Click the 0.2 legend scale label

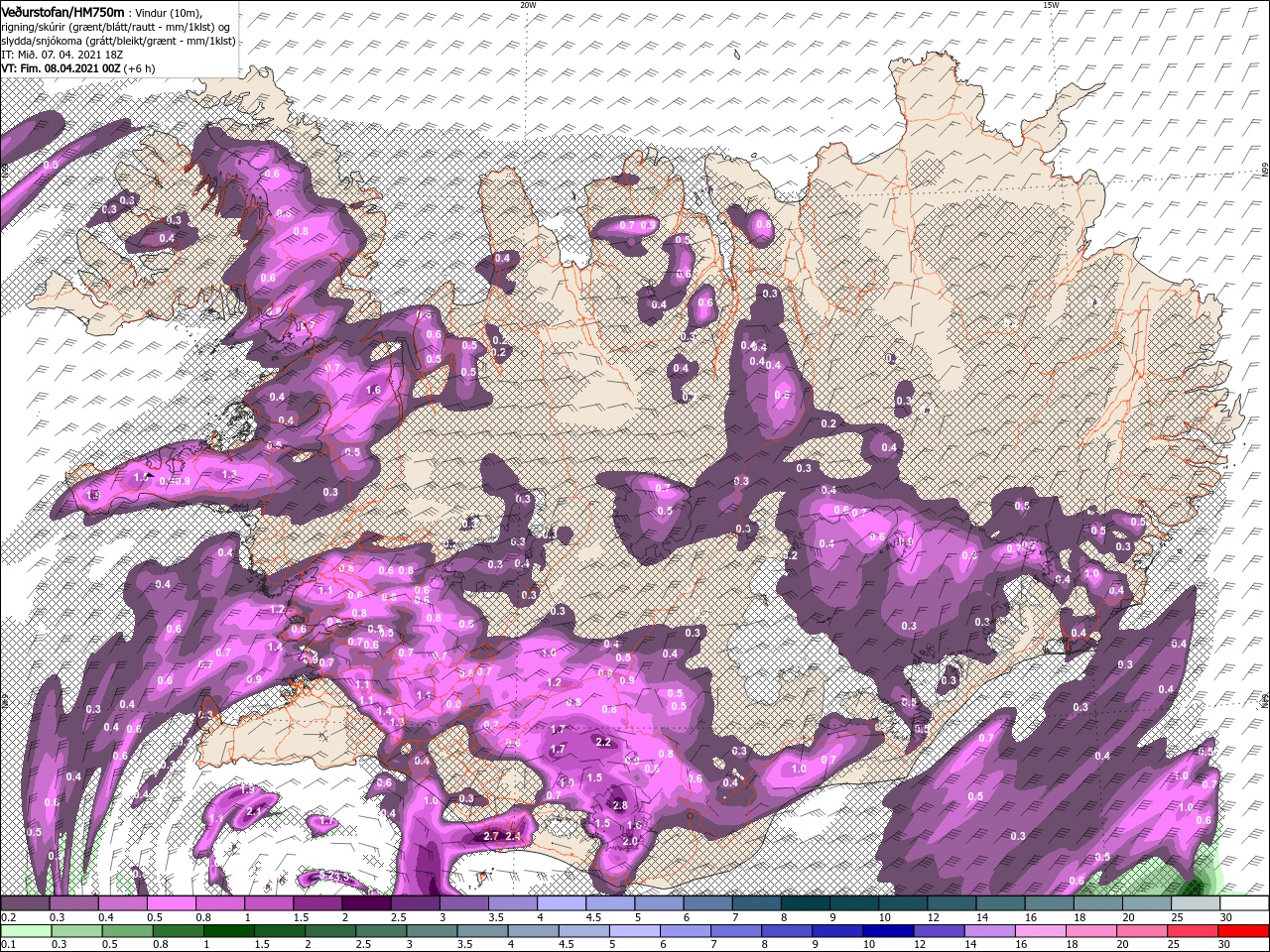coord(7,917)
